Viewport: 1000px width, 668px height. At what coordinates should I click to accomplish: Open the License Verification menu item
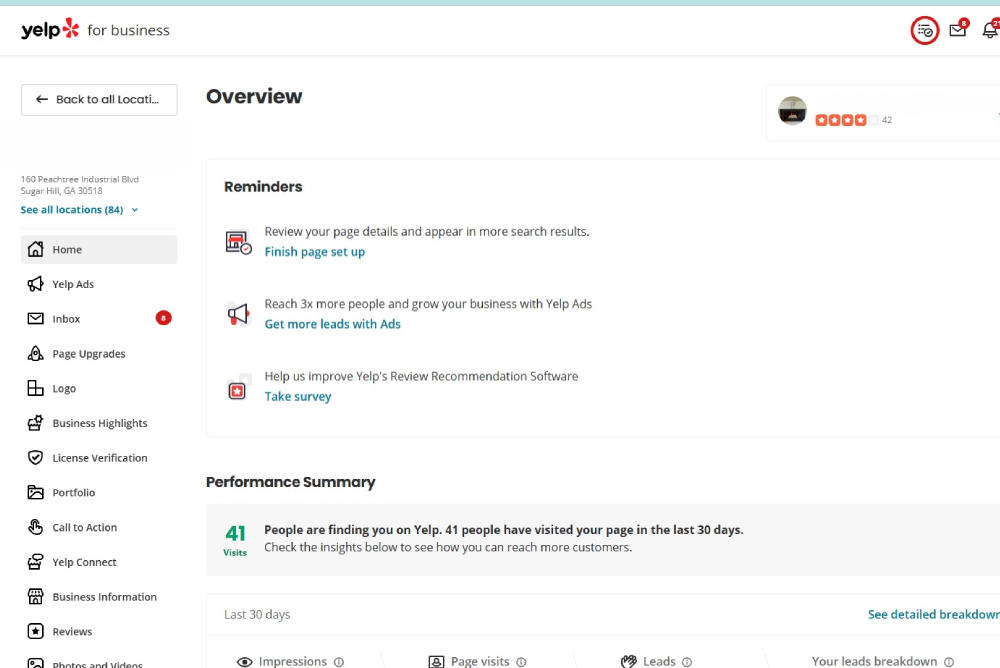click(99, 457)
